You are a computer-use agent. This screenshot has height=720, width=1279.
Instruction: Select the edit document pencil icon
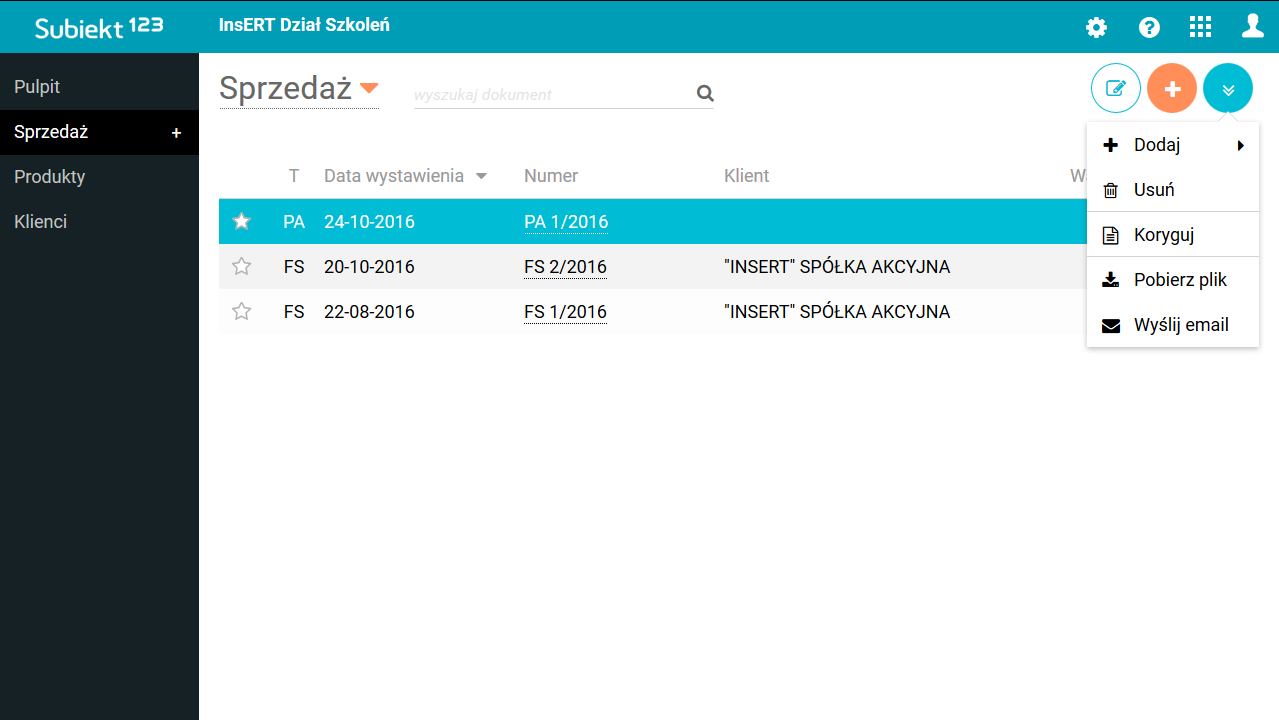click(1115, 88)
